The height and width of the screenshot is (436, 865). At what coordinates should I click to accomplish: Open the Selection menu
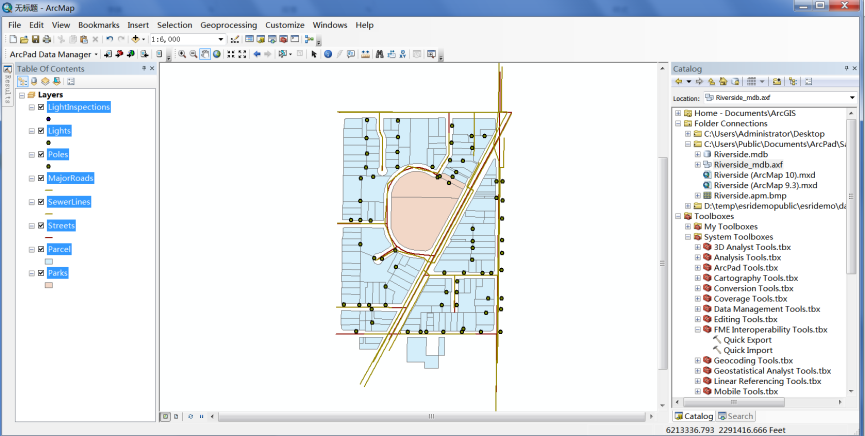[174, 25]
